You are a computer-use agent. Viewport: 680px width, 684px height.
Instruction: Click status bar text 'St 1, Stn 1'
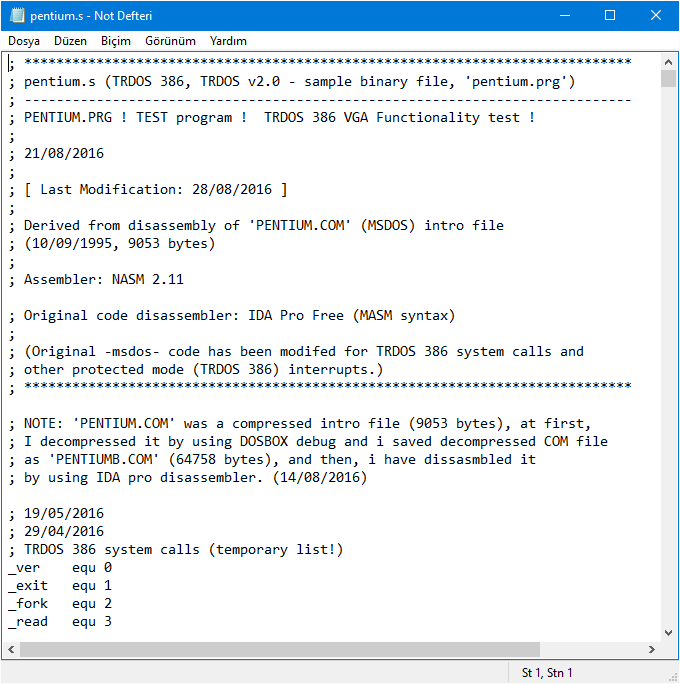point(547,673)
